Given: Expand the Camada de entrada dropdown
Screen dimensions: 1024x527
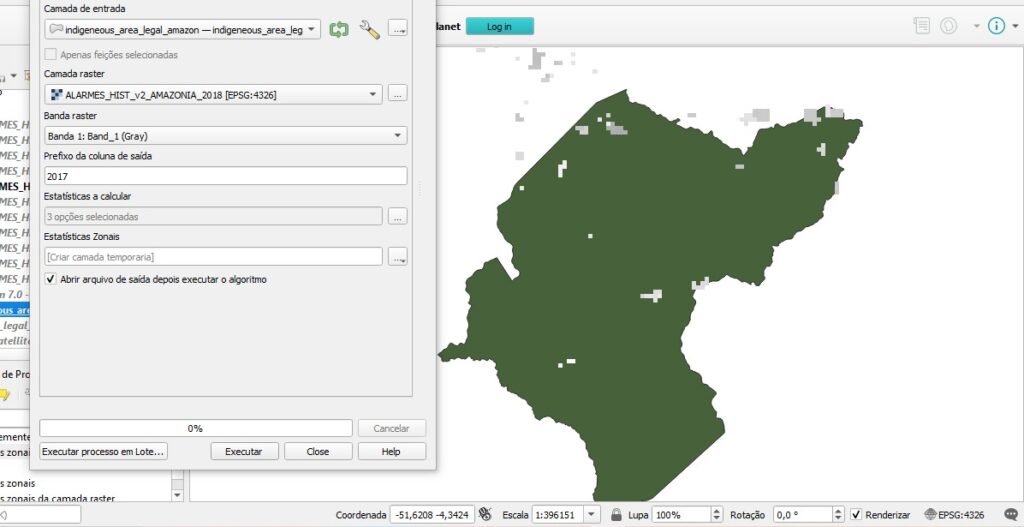Looking at the screenshot, I should click(x=183, y=29).
